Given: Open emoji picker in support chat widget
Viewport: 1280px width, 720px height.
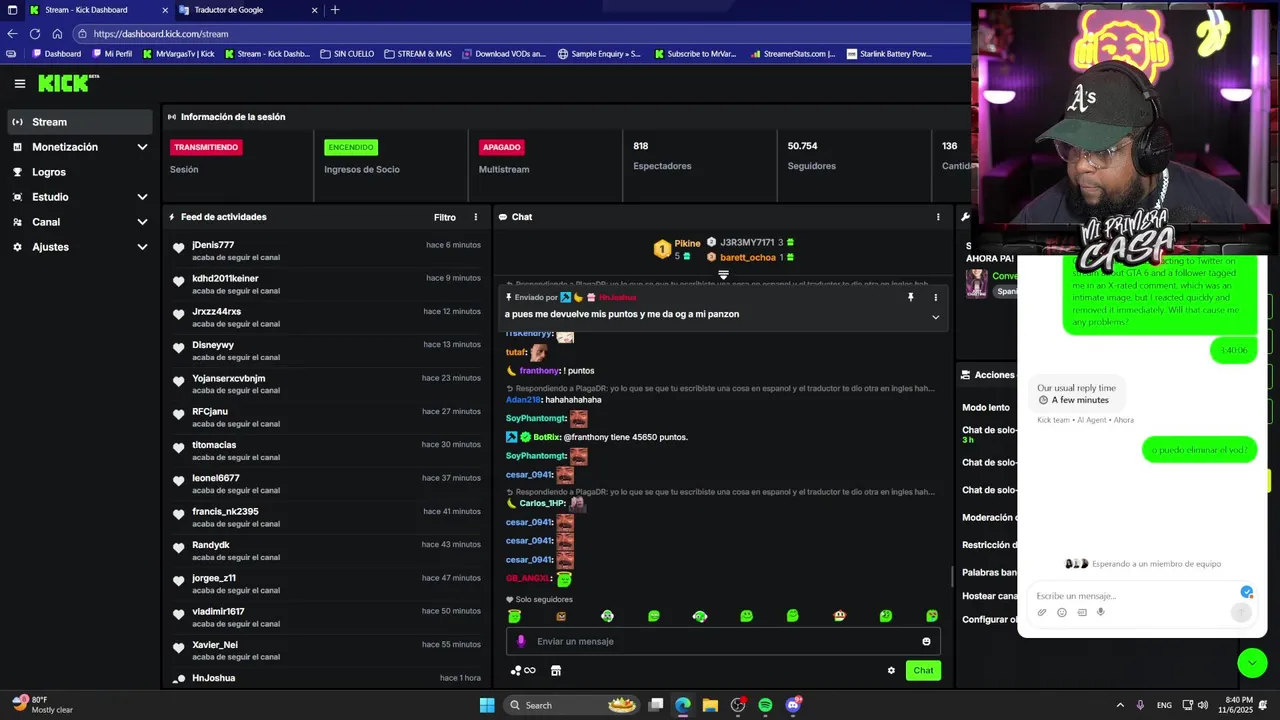Looking at the screenshot, I should [1062, 612].
